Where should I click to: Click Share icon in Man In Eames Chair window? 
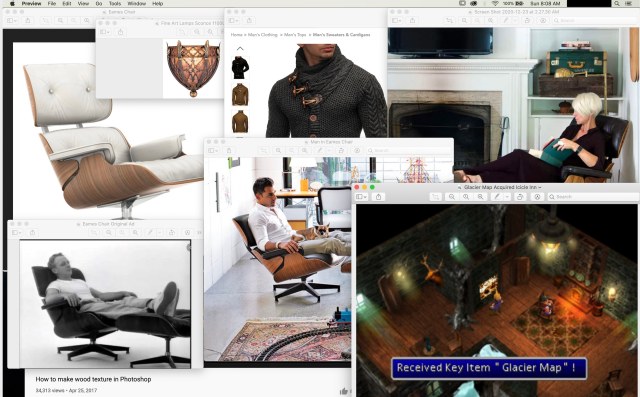[x=229, y=151]
